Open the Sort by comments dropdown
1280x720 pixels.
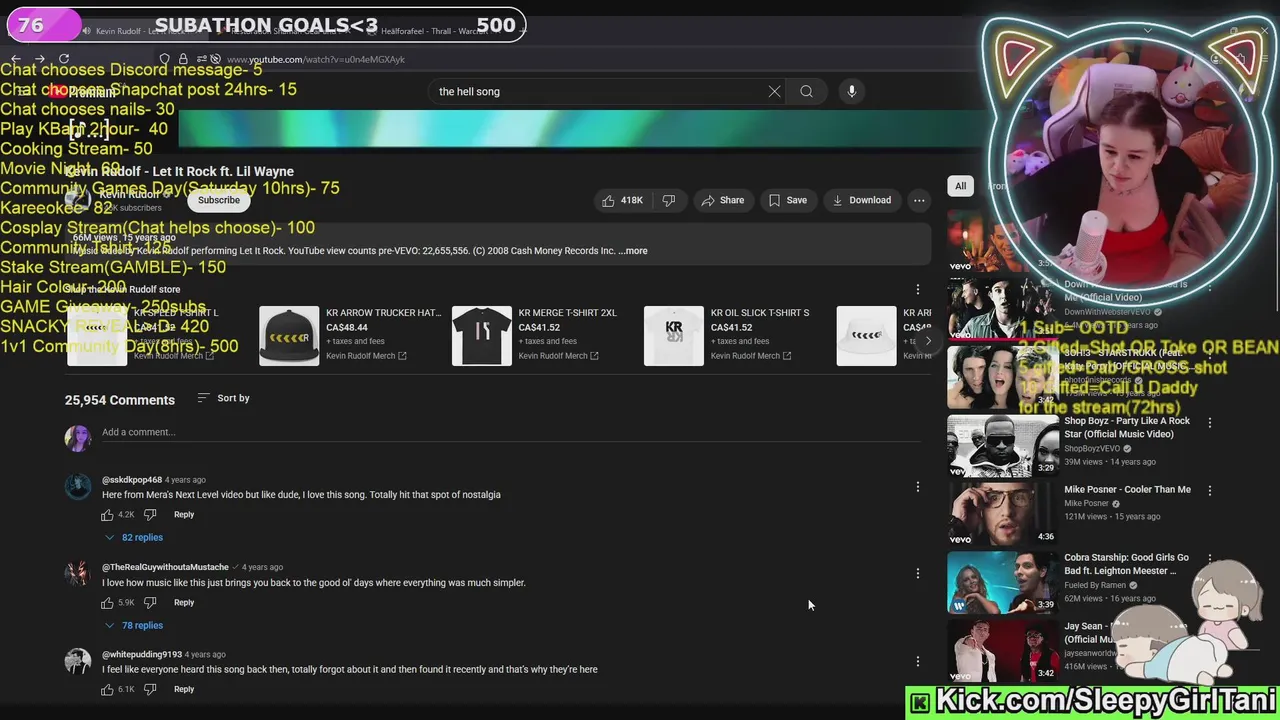click(x=223, y=398)
